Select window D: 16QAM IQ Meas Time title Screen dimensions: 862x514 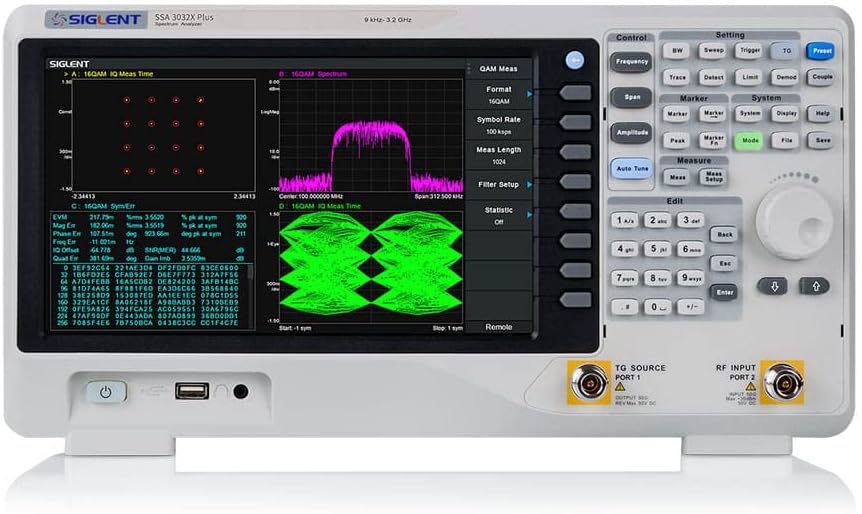tap(320, 206)
